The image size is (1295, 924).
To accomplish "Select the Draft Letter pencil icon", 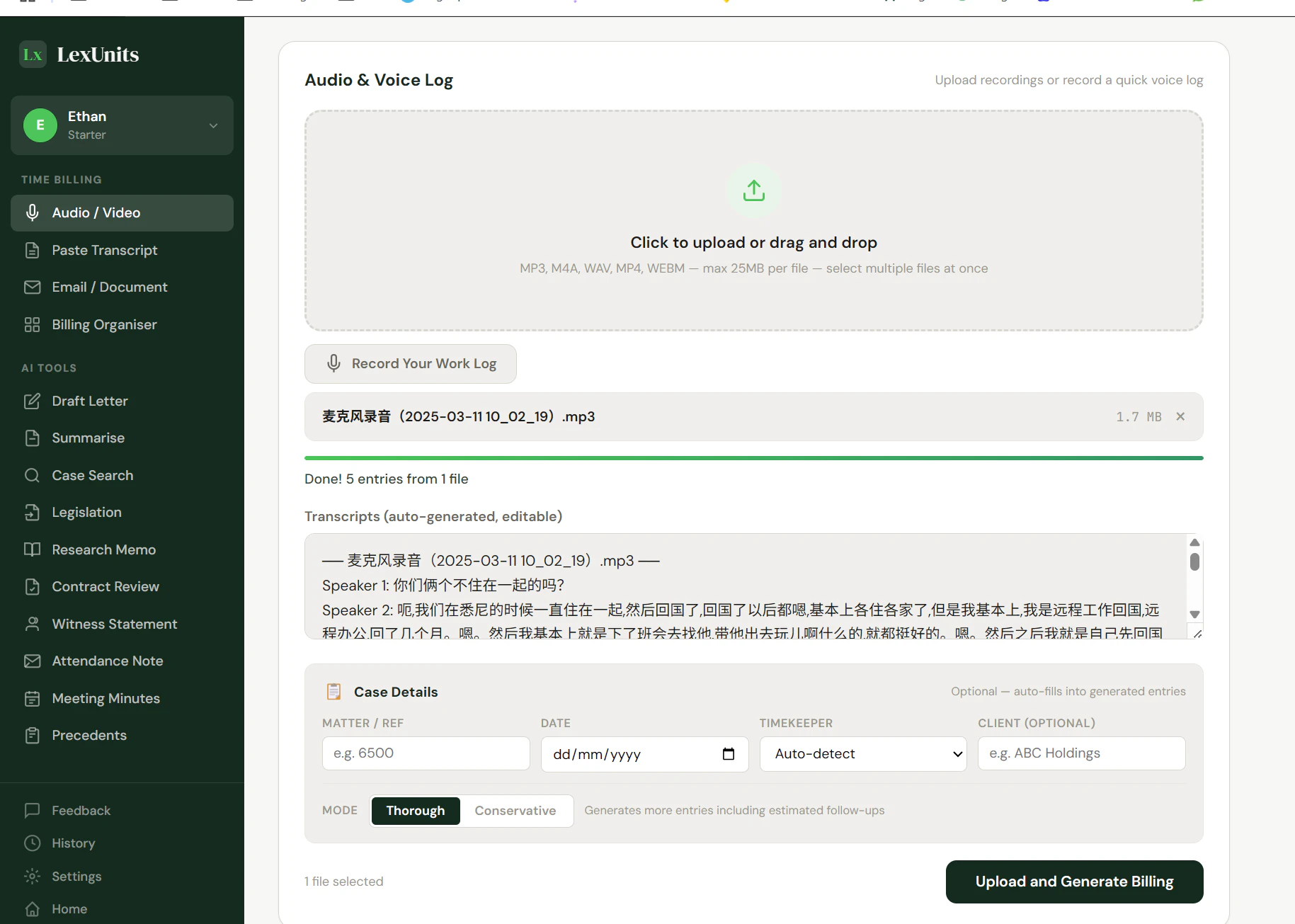I will [x=32, y=401].
